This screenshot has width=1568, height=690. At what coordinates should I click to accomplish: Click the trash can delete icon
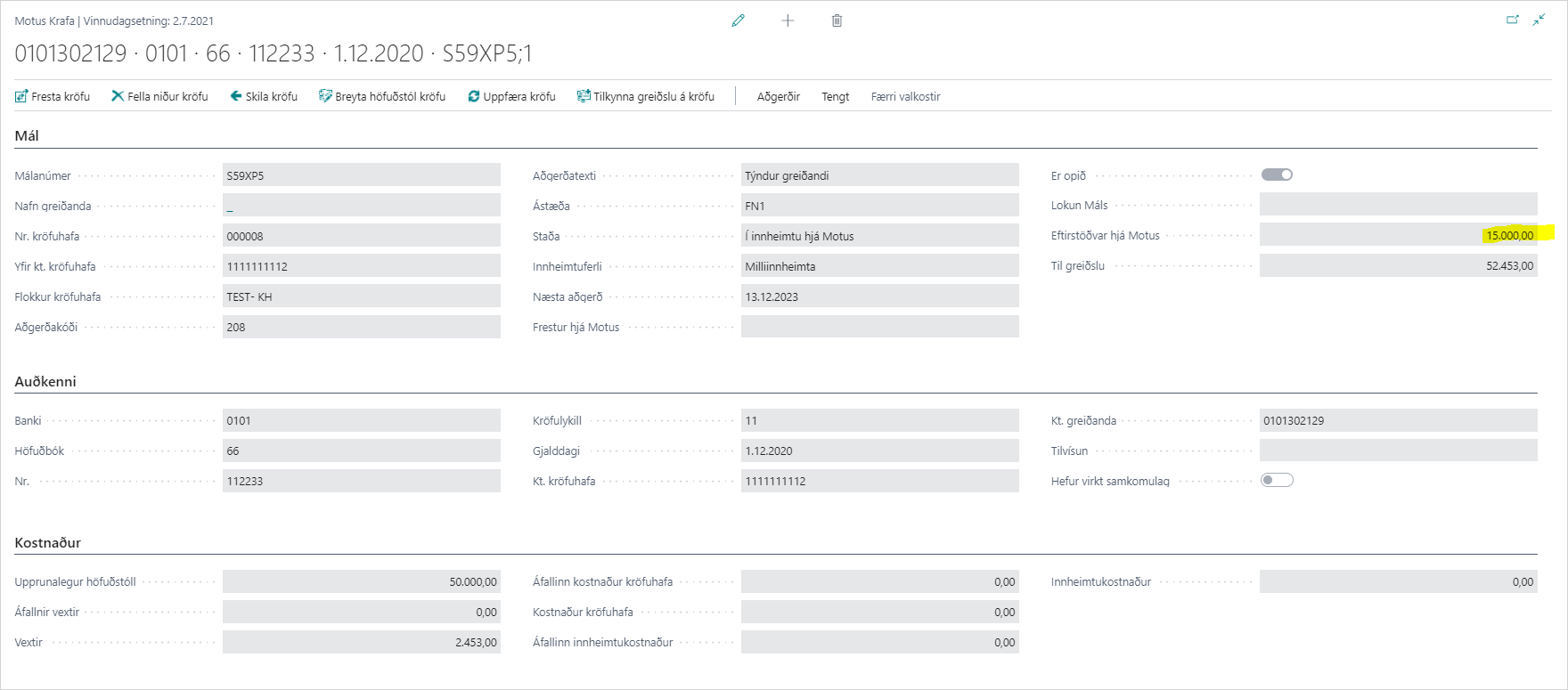(x=837, y=20)
